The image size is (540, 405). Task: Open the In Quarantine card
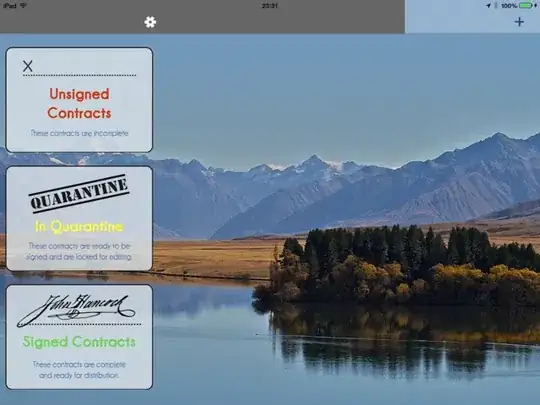point(79,218)
